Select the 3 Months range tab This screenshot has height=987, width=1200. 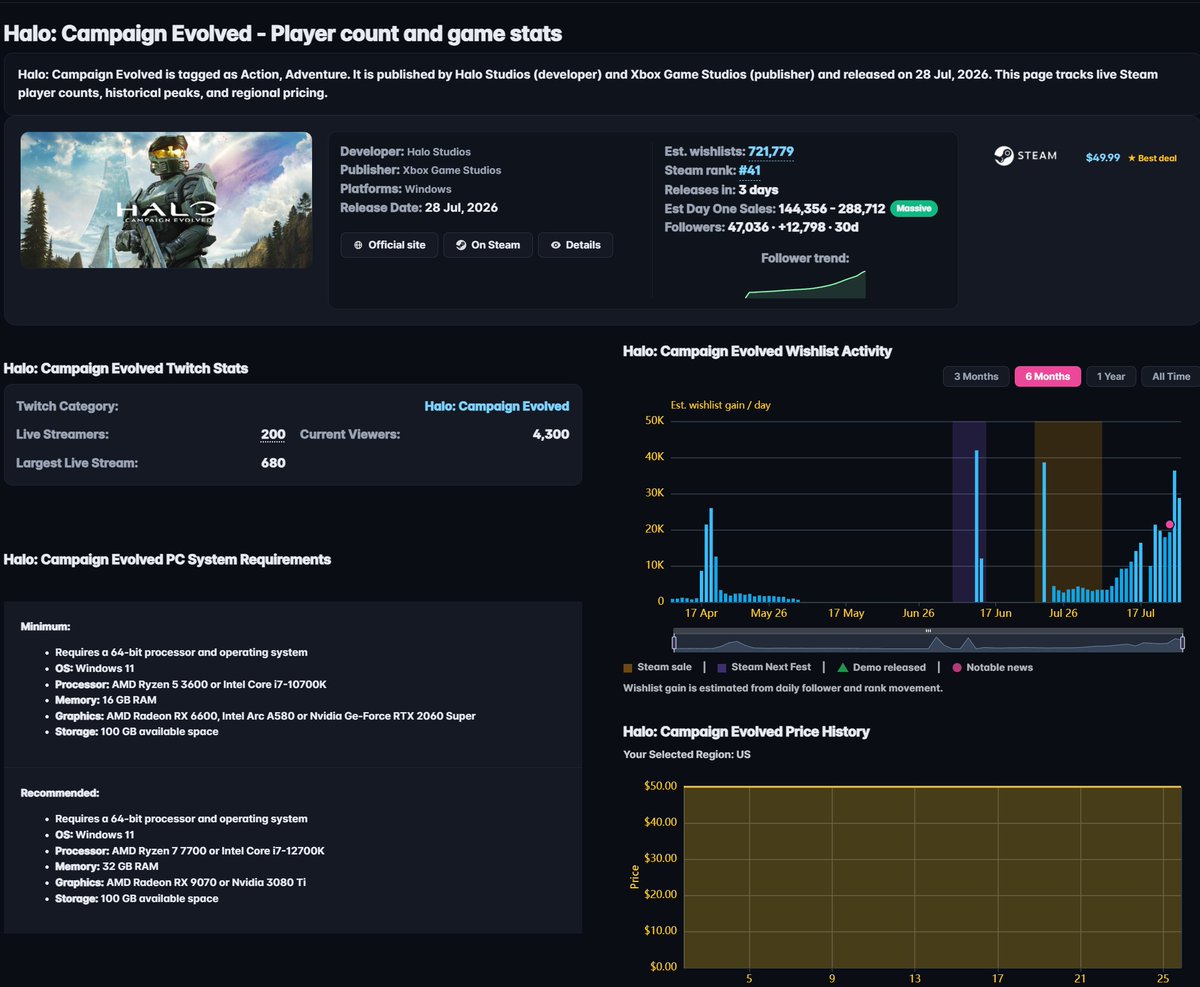click(x=976, y=376)
